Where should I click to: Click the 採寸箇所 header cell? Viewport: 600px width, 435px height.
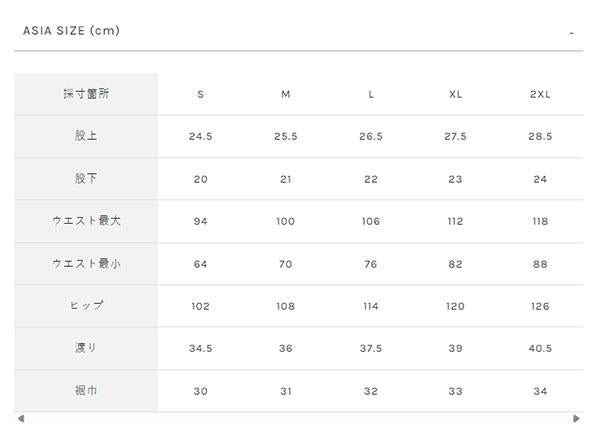[x=86, y=94]
